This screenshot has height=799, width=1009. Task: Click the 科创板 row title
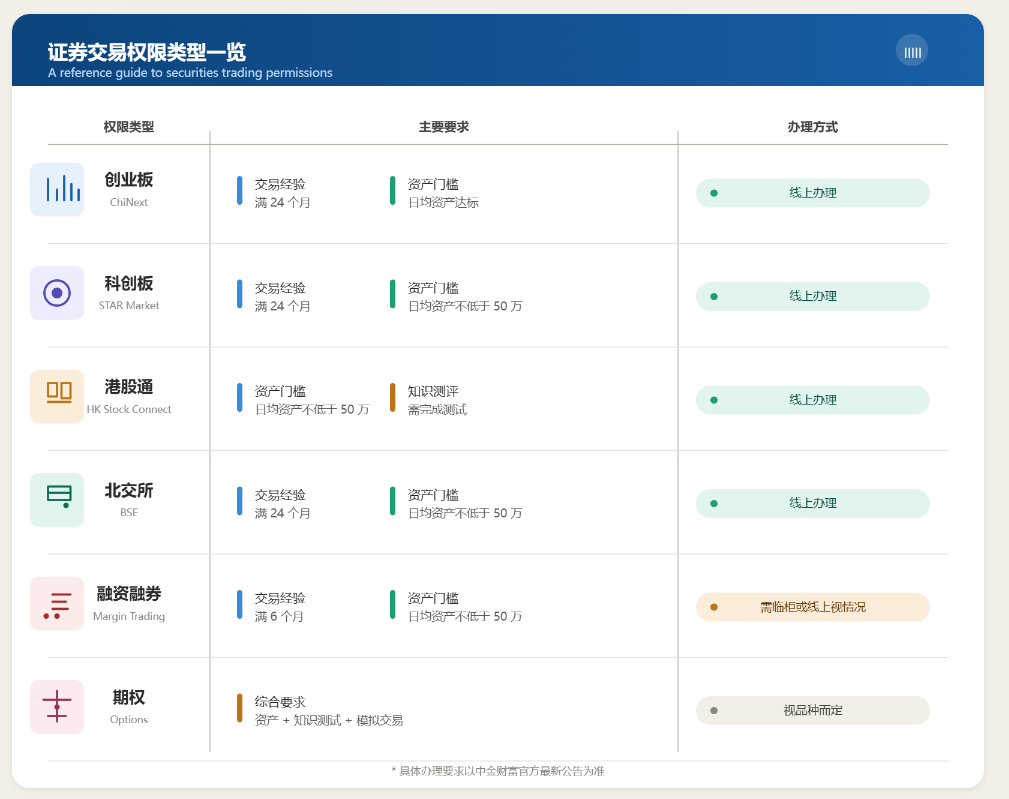(129, 284)
